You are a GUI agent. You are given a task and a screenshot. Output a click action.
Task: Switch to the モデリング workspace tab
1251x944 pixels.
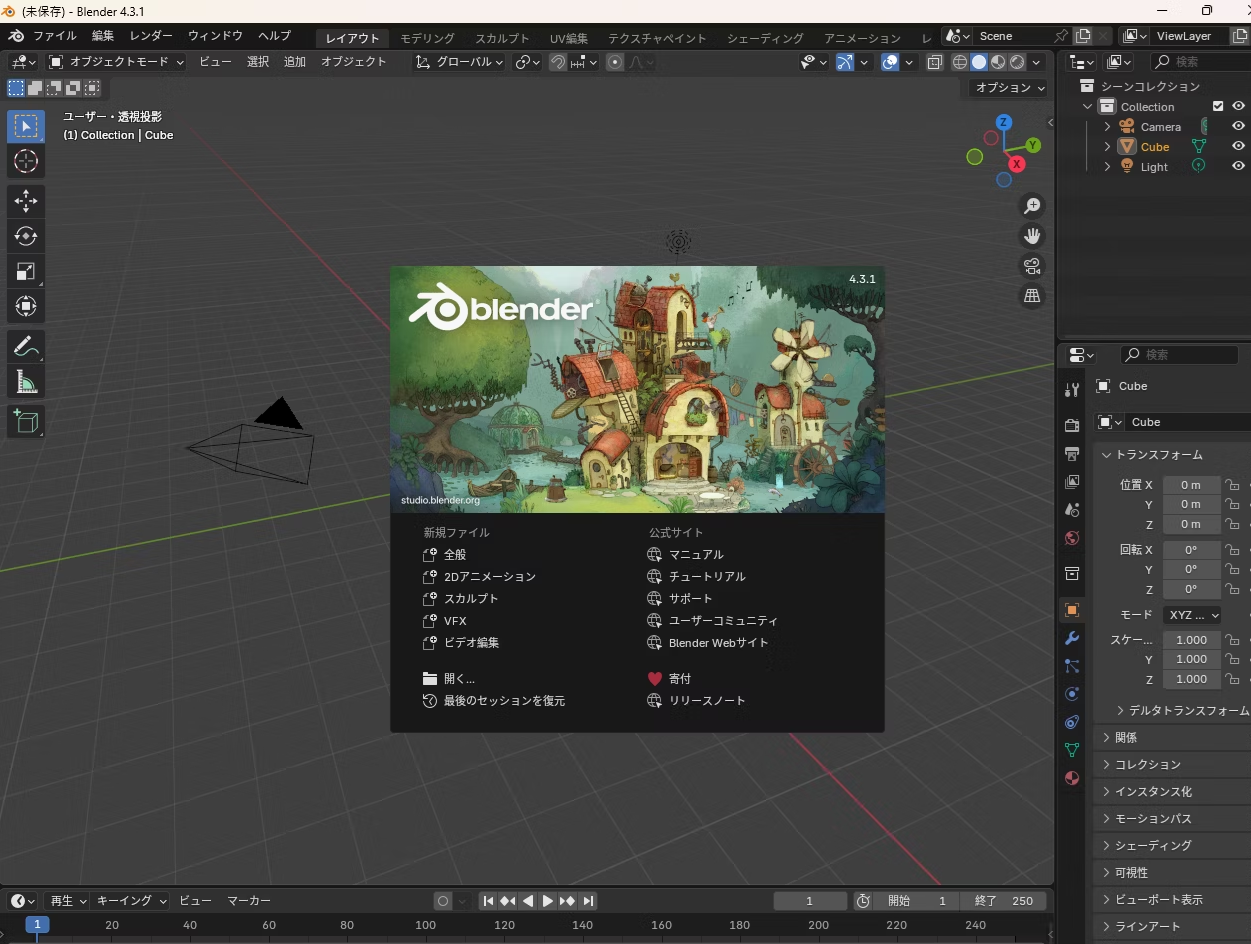pyautogui.click(x=427, y=38)
